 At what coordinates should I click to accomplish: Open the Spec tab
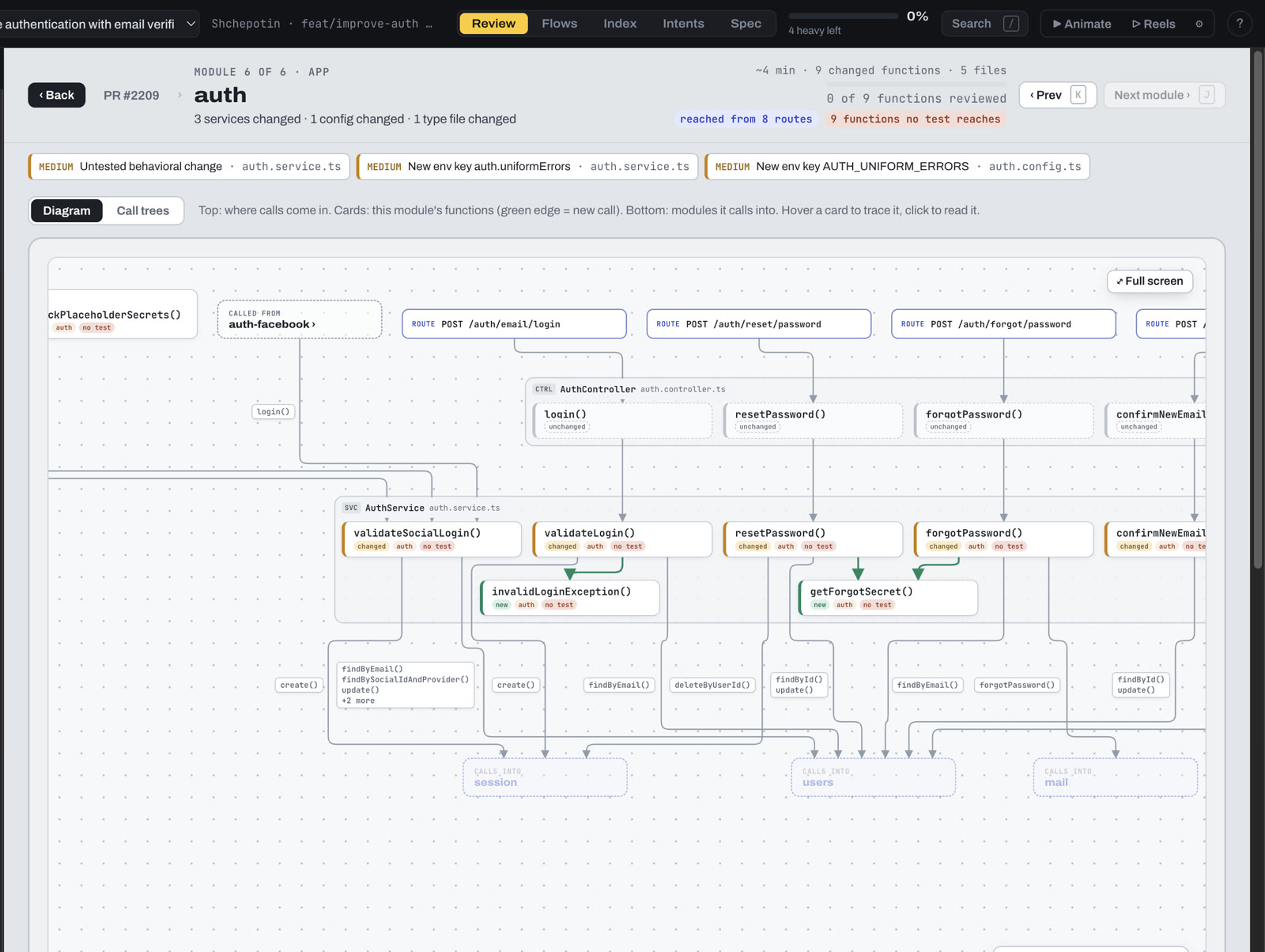click(x=746, y=24)
